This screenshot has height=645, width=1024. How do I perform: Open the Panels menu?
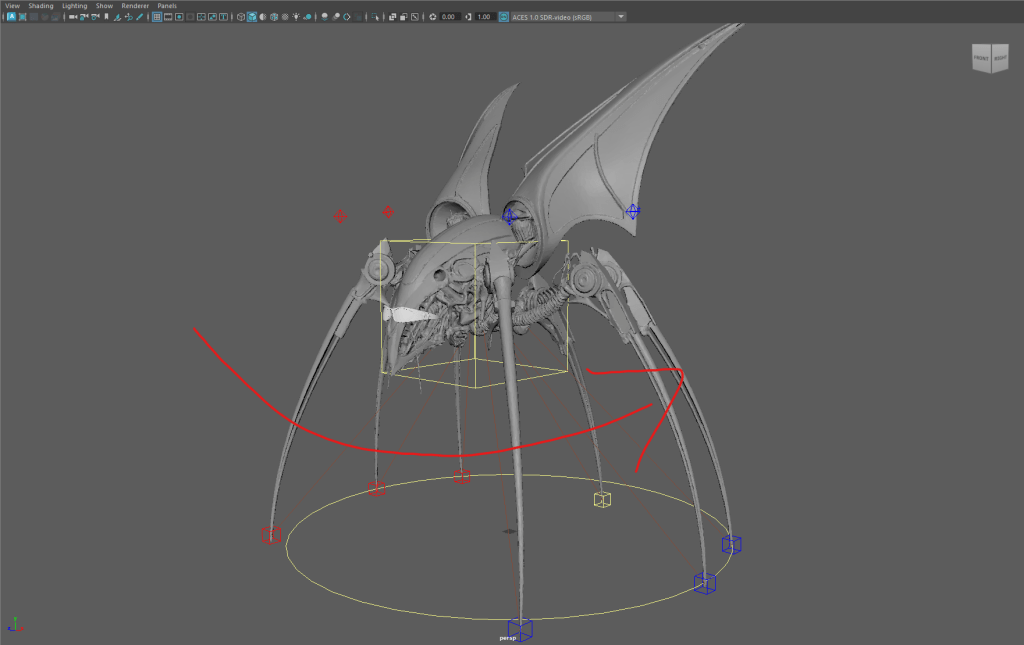167,6
